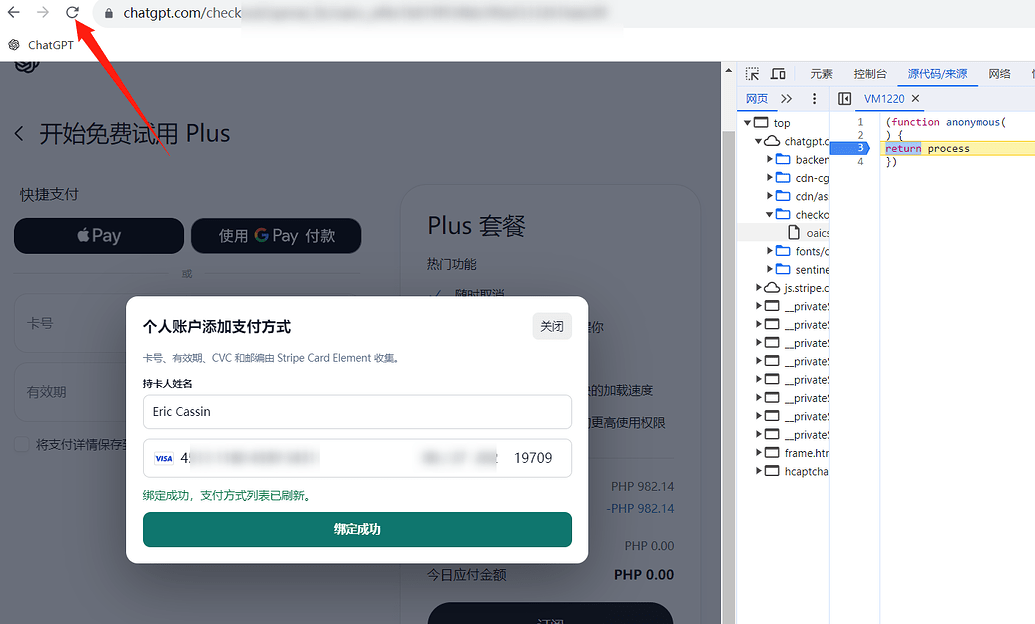Click the -PHP 982.14 discount text
Screen dimensions: 1035x624
pos(640,508)
